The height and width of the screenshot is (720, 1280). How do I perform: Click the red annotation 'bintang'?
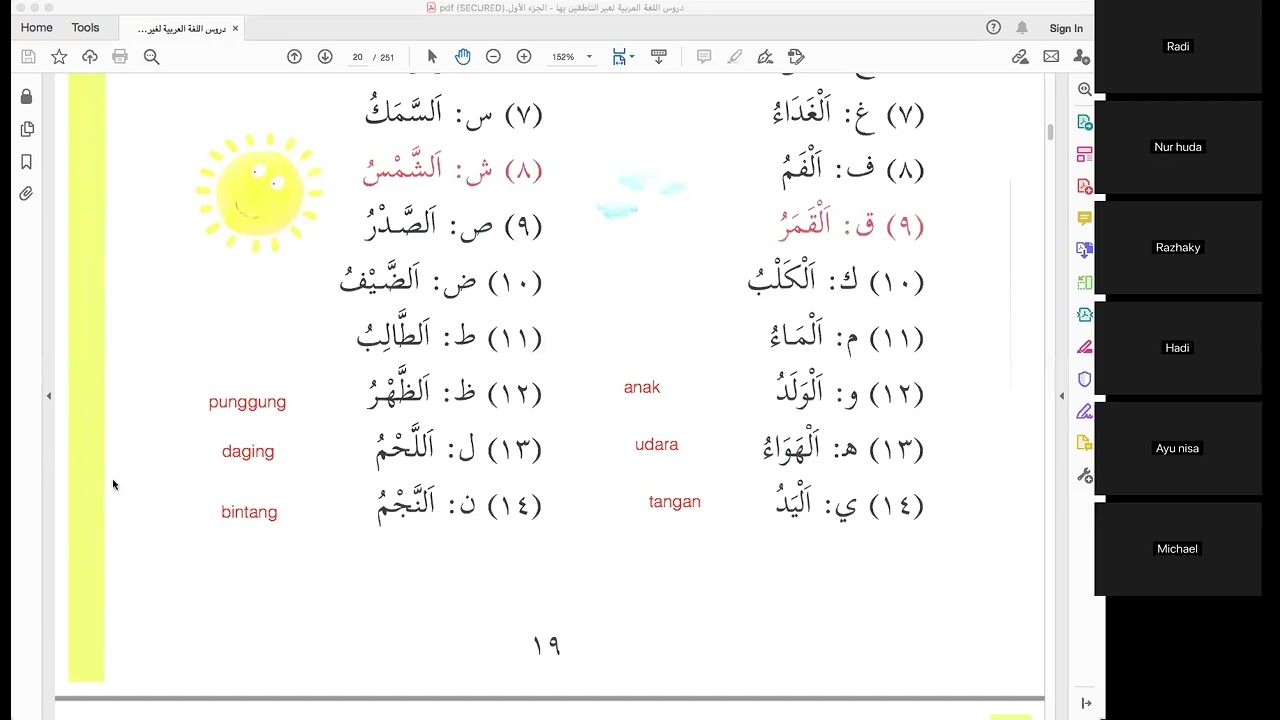[x=249, y=512]
